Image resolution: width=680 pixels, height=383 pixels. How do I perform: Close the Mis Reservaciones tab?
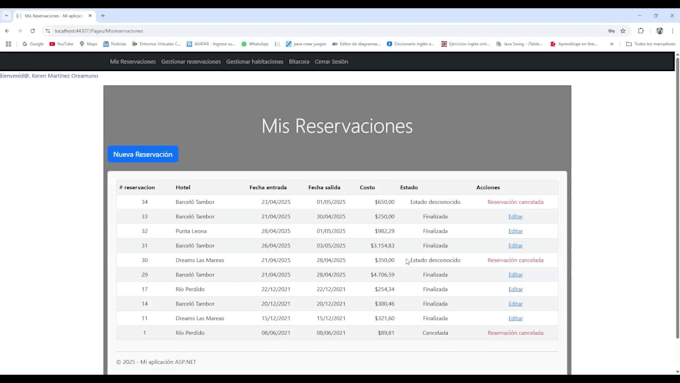(x=90, y=16)
